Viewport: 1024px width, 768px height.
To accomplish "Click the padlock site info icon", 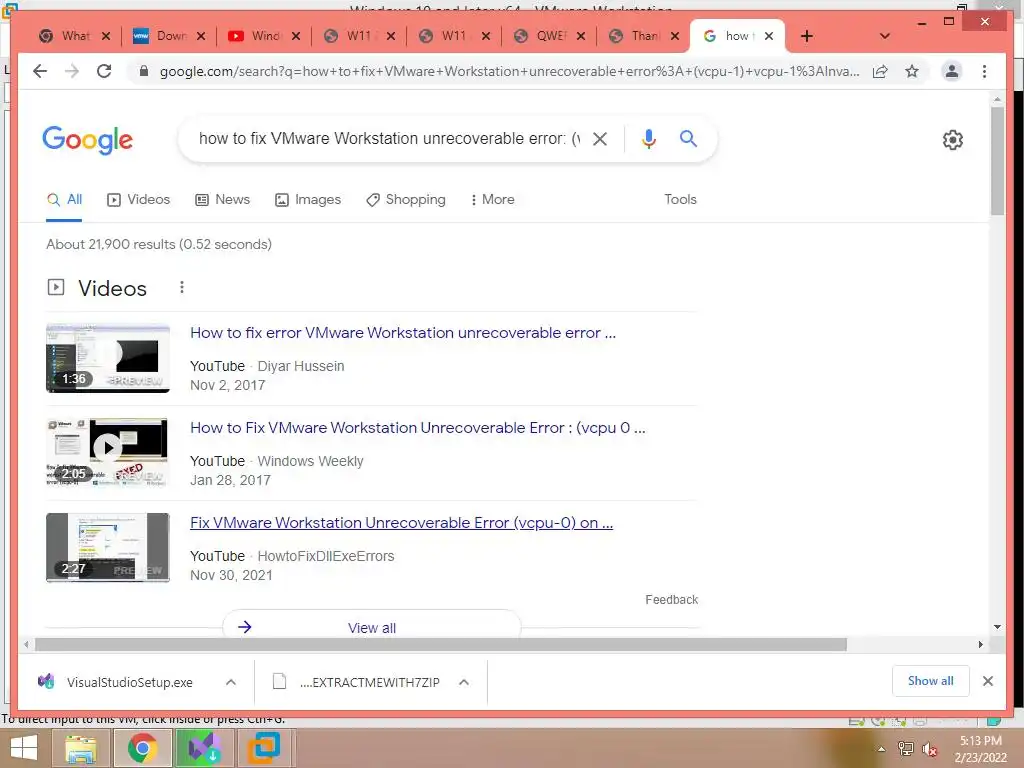I will [144, 71].
